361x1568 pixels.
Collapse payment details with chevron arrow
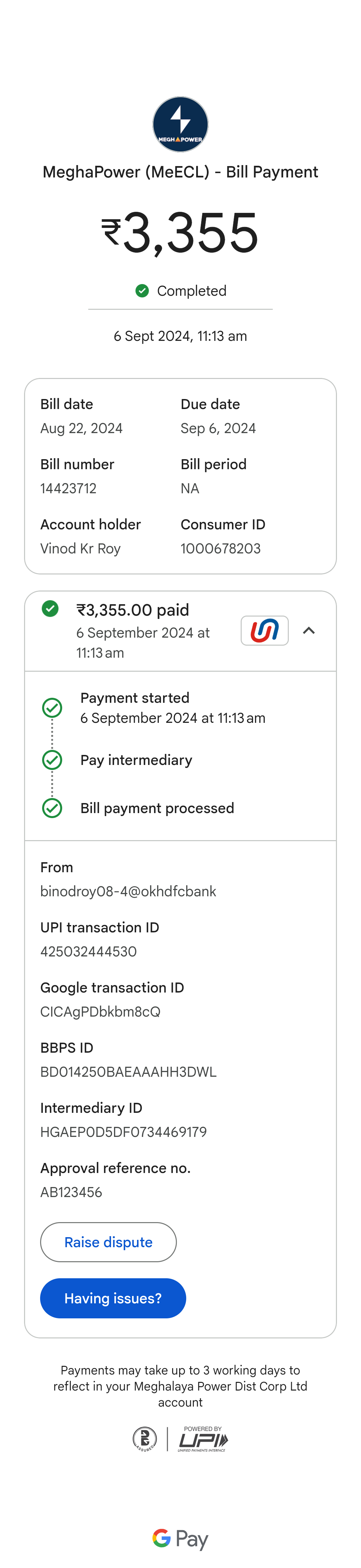[309, 631]
